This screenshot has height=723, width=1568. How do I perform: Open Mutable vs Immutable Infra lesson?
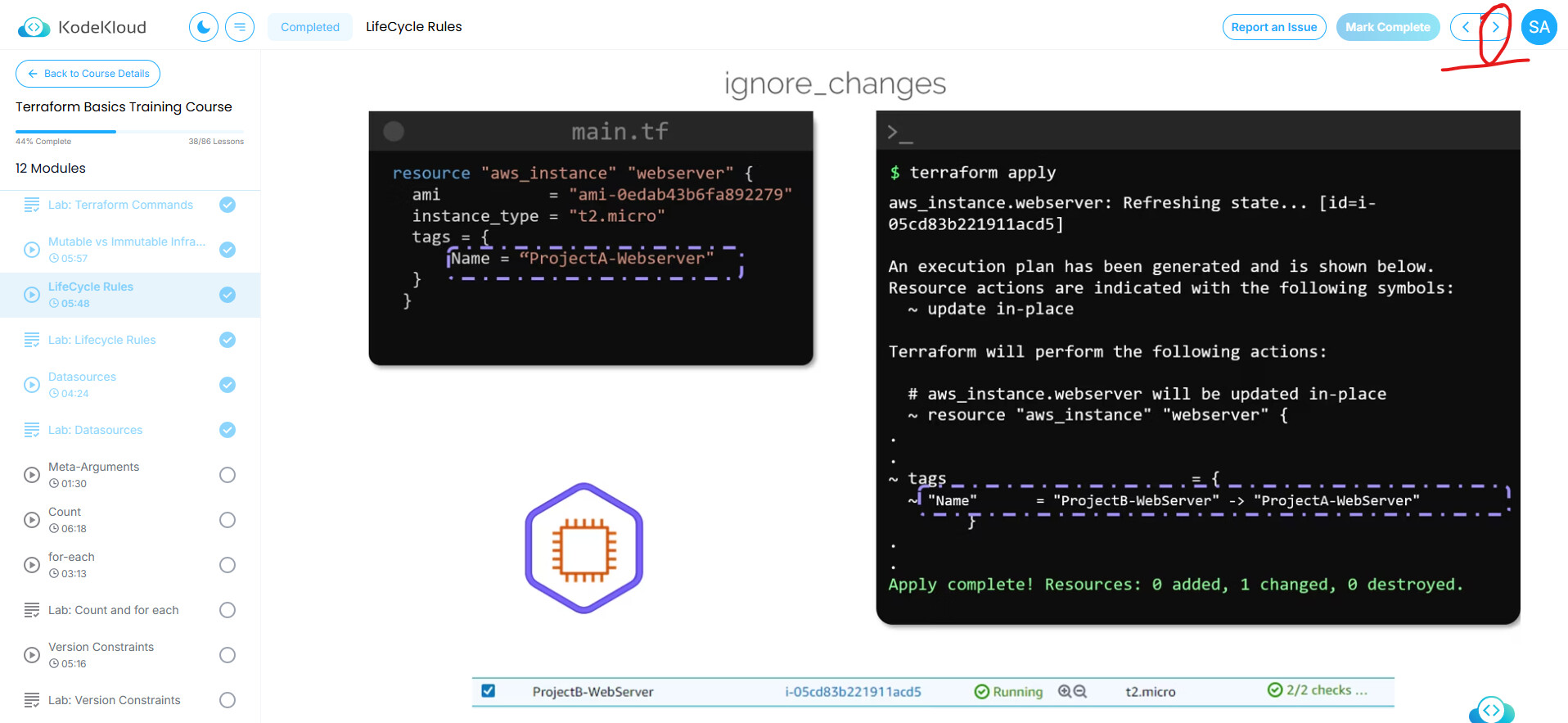pyautogui.click(x=127, y=242)
